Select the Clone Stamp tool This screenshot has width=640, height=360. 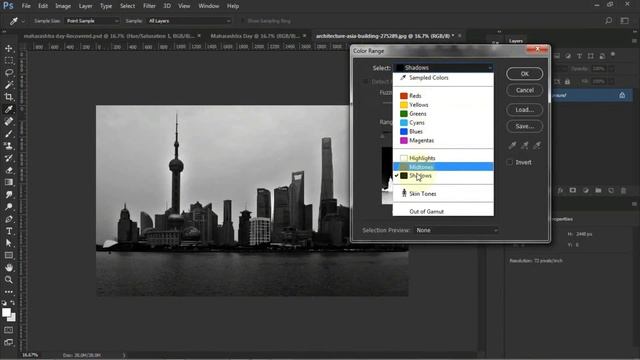pyautogui.click(x=9, y=146)
